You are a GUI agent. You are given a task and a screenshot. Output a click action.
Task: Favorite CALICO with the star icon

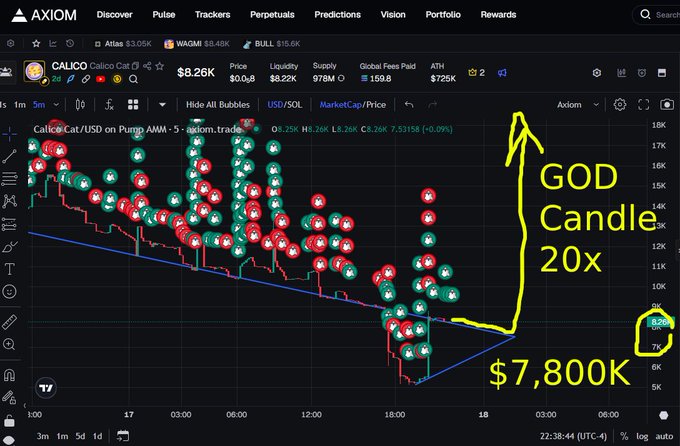pos(160,66)
